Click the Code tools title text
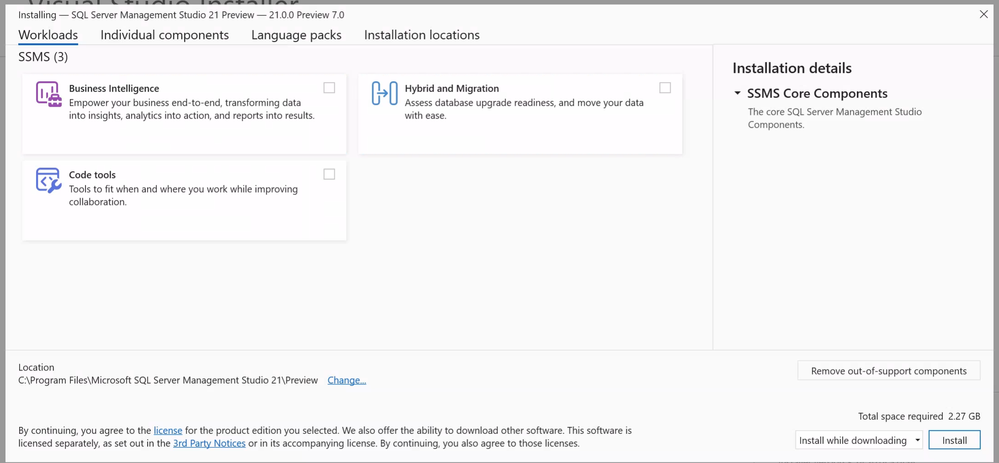 coord(92,175)
